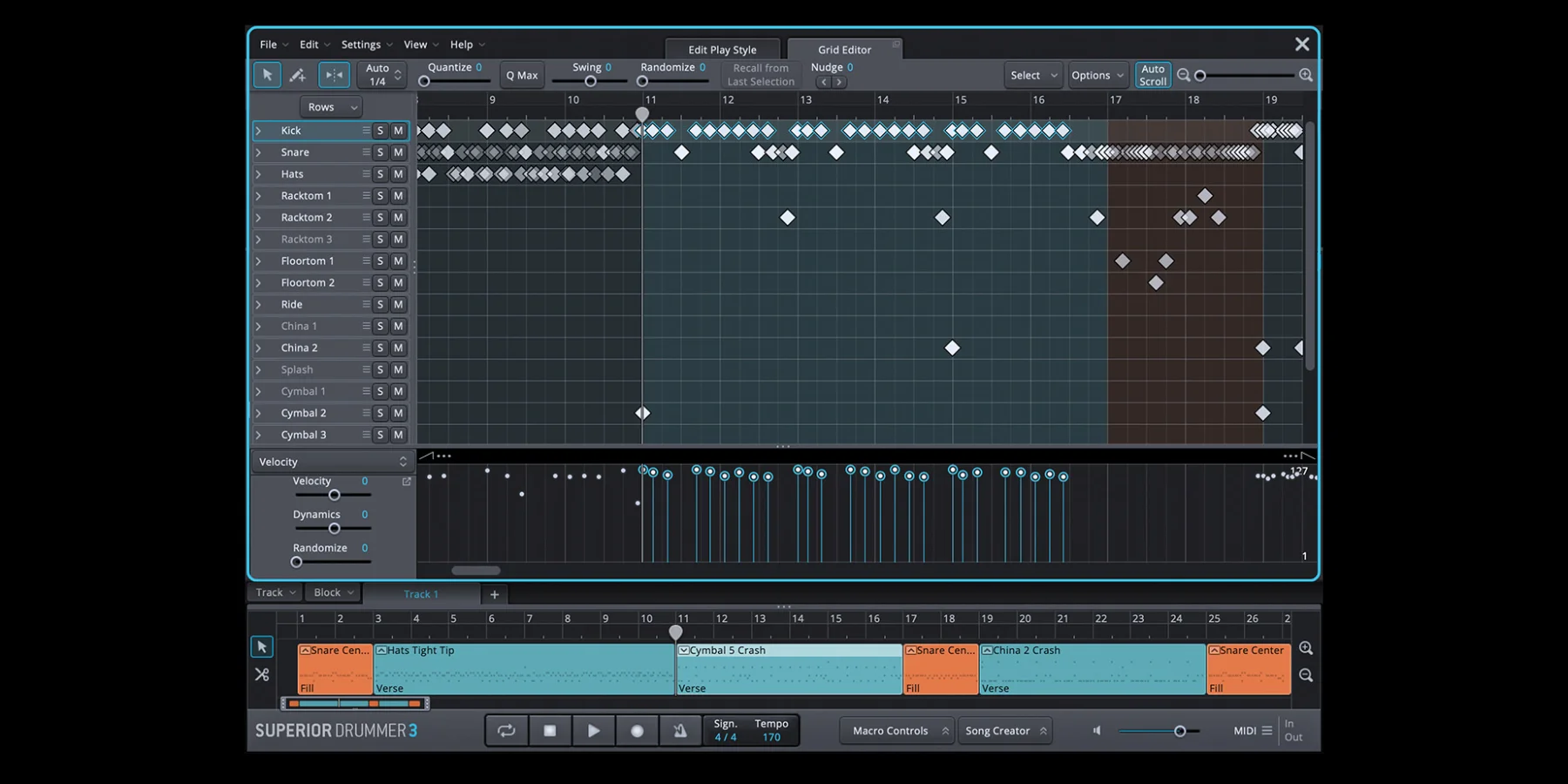Toggle the Auto Scroll button
The width and height of the screenshot is (1568, 784).
(x=1152, y=75)
